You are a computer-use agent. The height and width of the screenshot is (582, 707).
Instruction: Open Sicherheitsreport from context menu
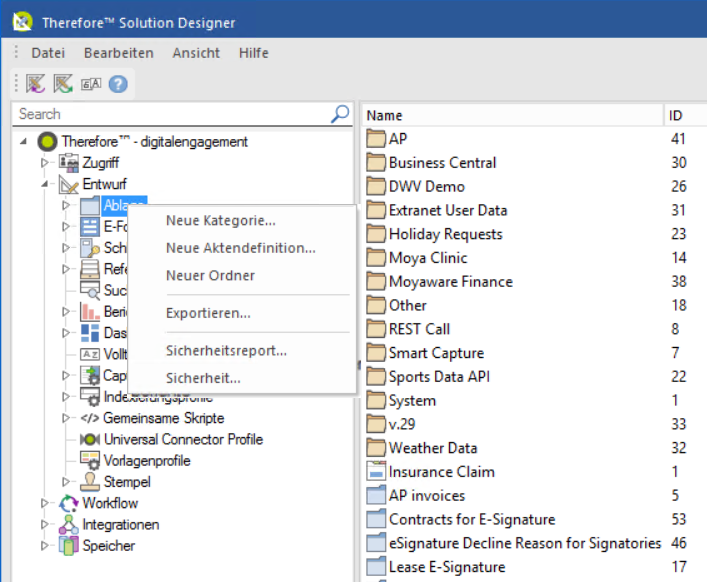[243, 351]
